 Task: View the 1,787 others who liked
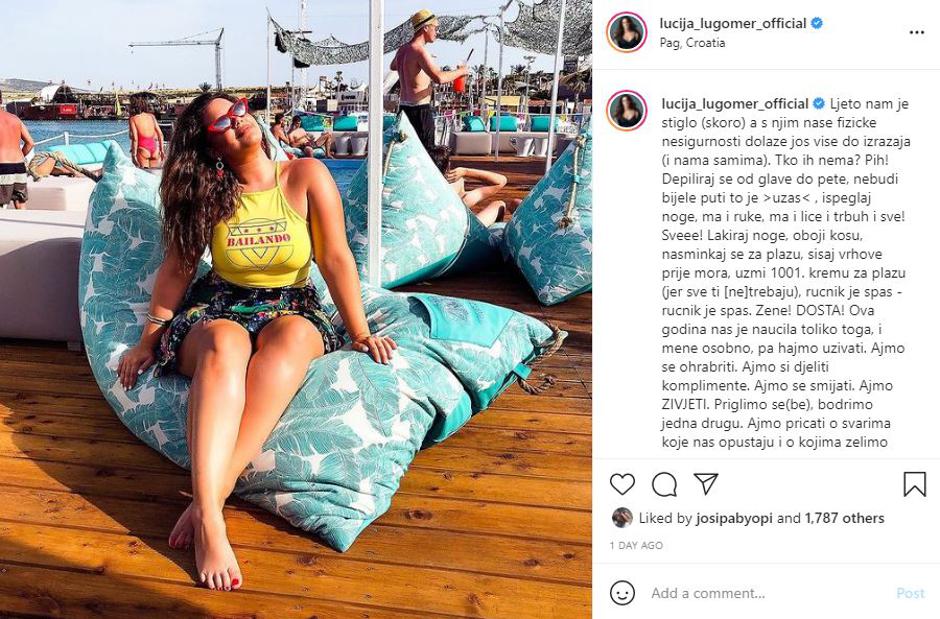[x=844, y=518]
